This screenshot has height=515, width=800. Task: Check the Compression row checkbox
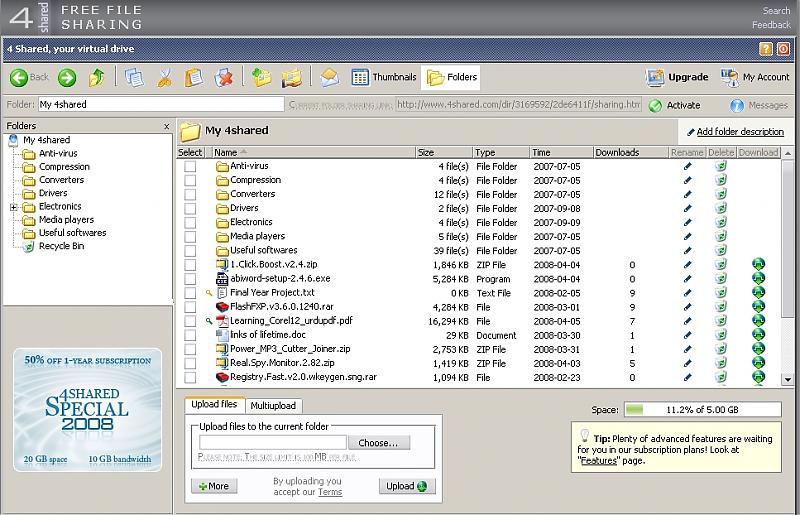[x=190, y=181]
